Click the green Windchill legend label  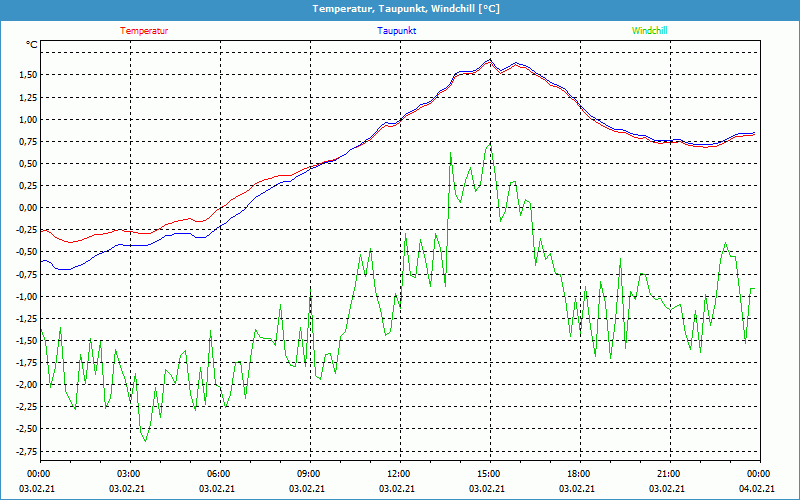(x=649, y=31)
